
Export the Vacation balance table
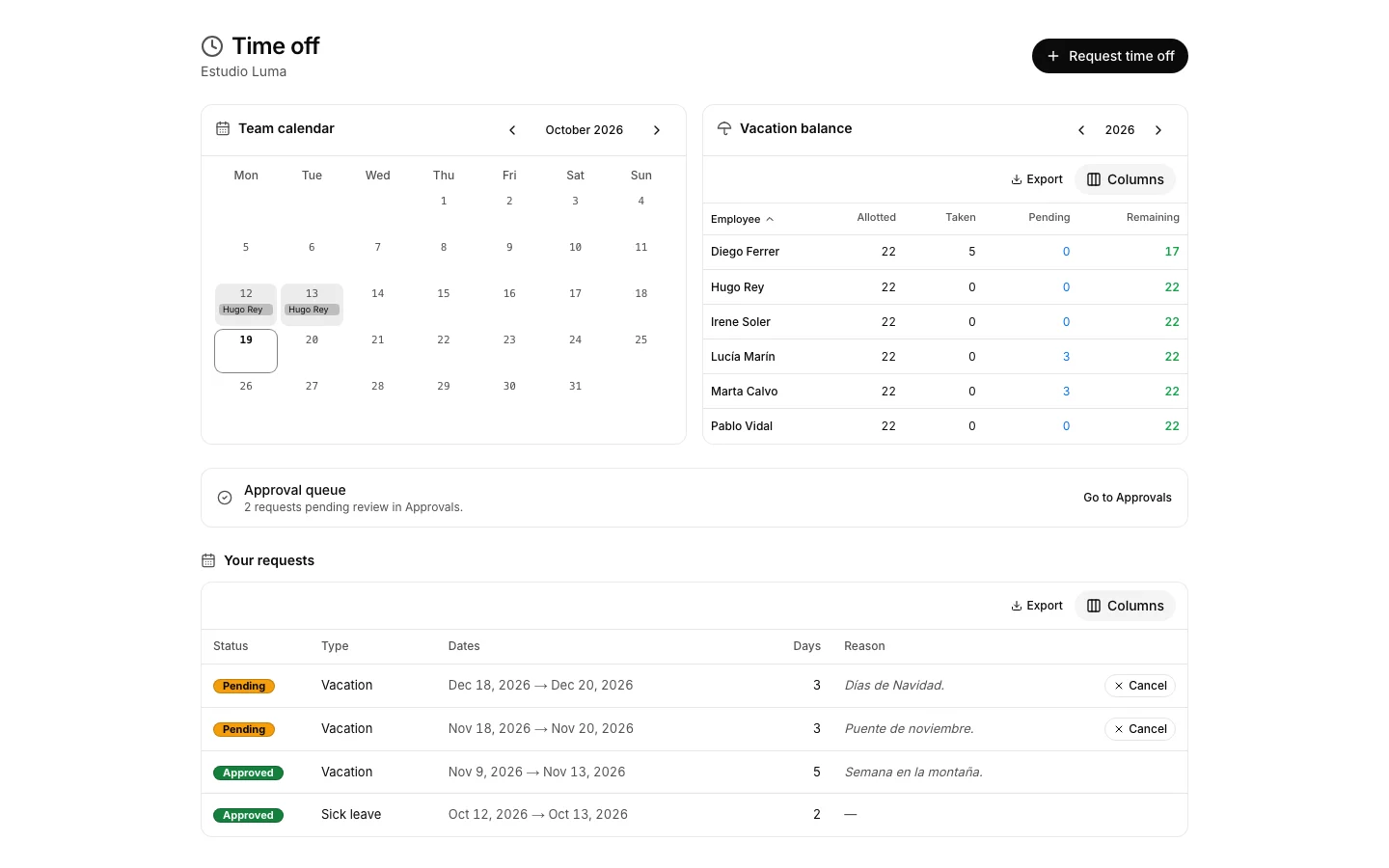click(1037, 179)
